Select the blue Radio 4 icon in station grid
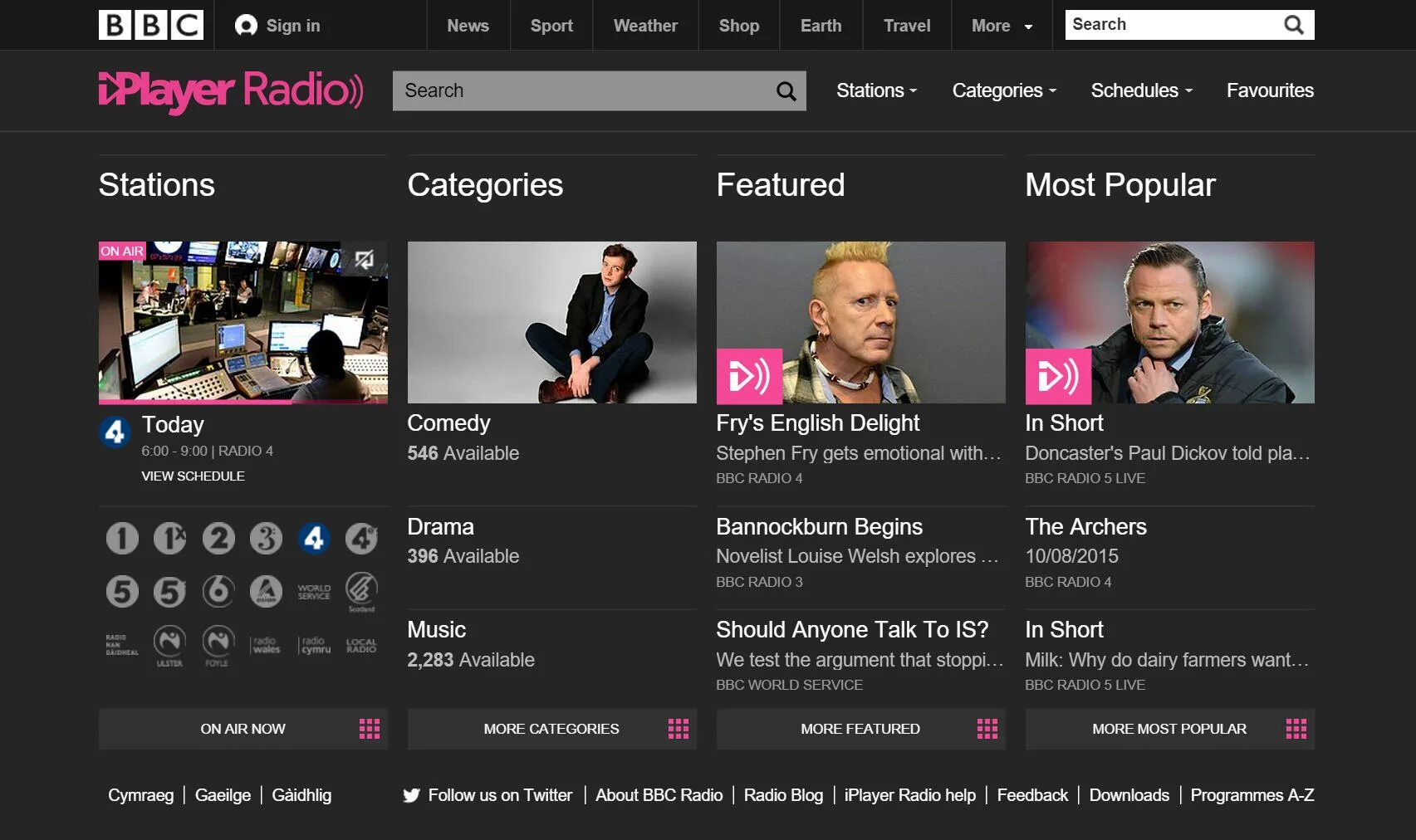 click(x=314, y=539)
